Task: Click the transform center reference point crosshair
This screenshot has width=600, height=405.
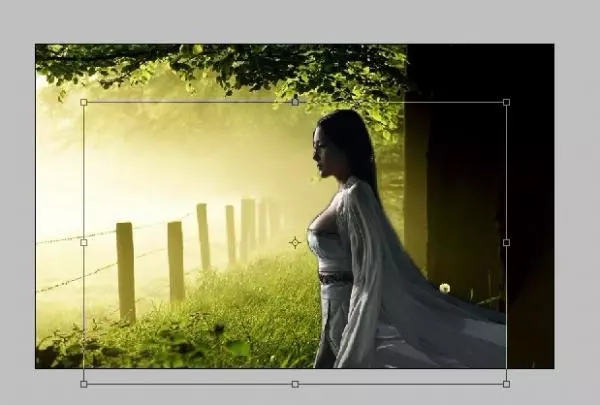Action: [294, 242]
